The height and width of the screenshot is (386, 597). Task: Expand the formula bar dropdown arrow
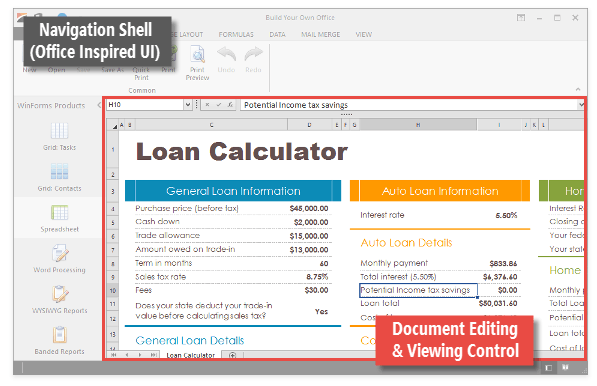click(581, 105)
